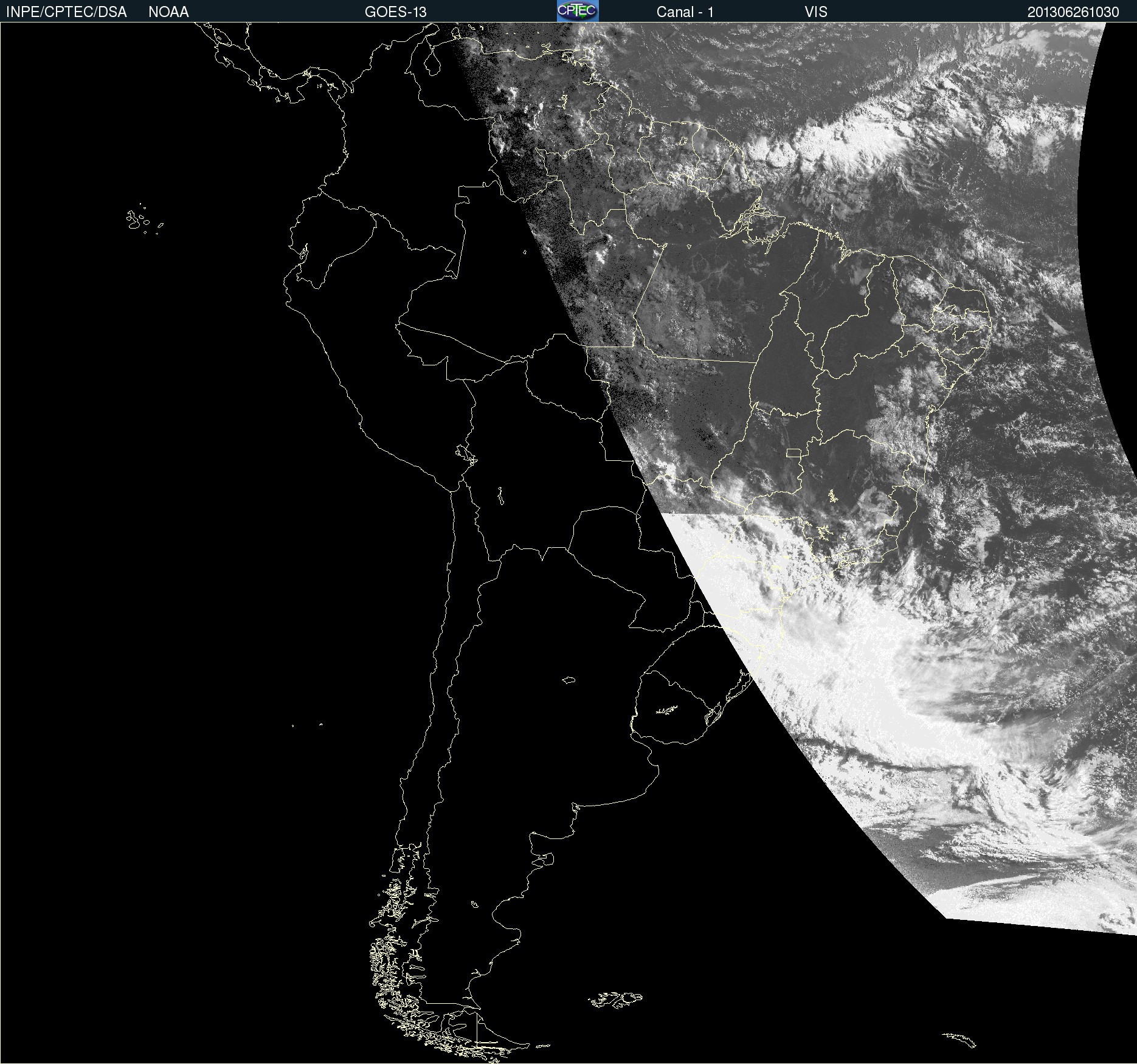
Task: Click the Falkland Islands outline
Action: [614, 999]
